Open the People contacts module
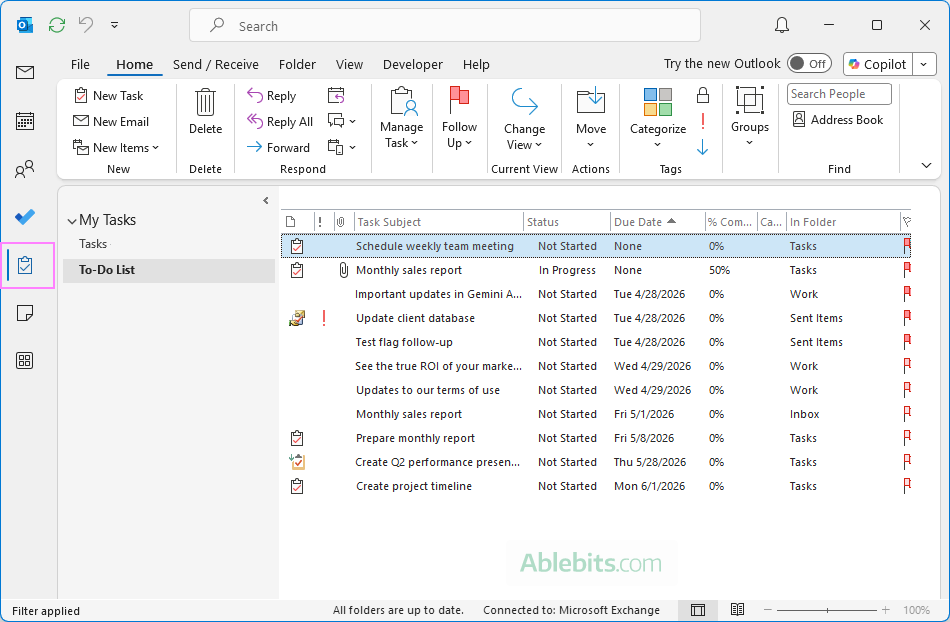 (25, 169)
